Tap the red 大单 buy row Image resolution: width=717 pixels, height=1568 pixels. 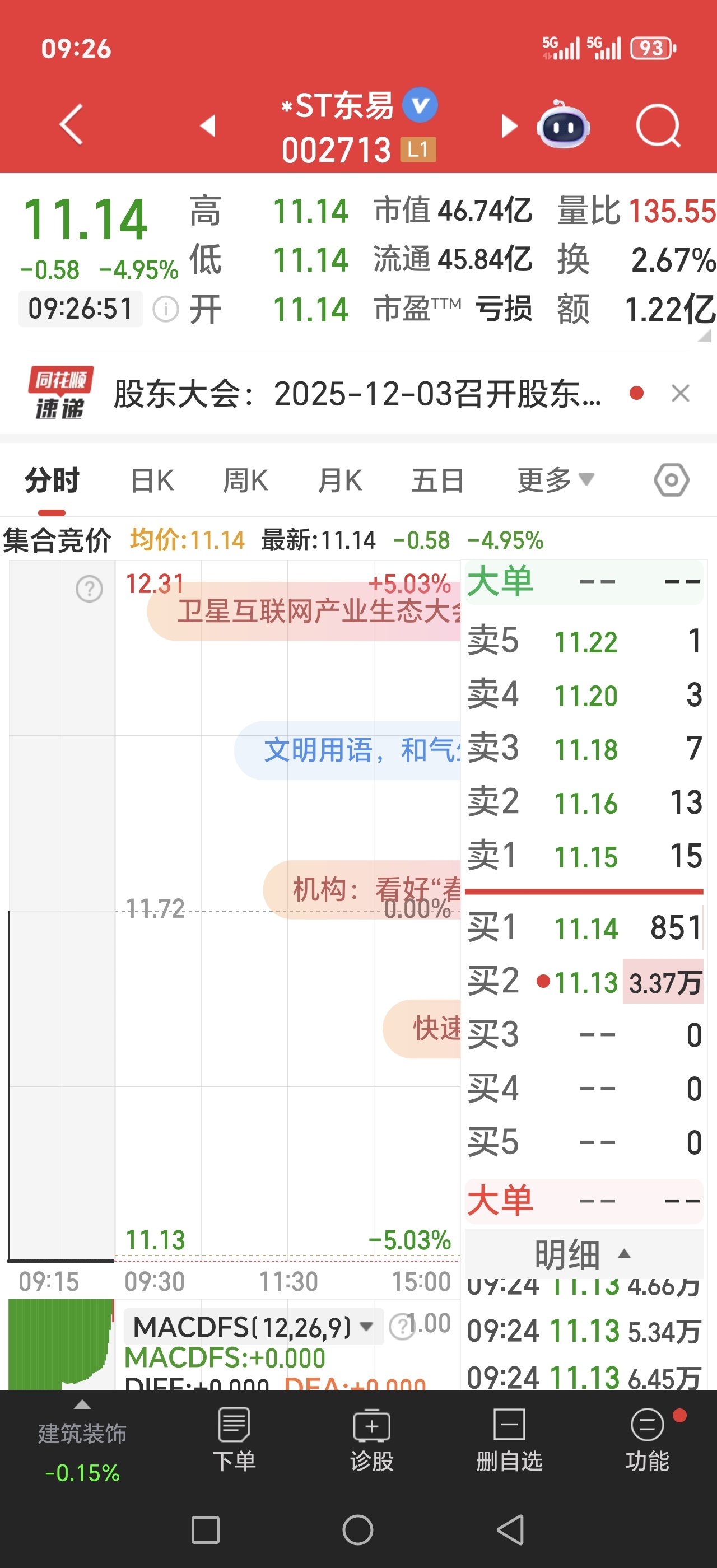[584, 1201]
